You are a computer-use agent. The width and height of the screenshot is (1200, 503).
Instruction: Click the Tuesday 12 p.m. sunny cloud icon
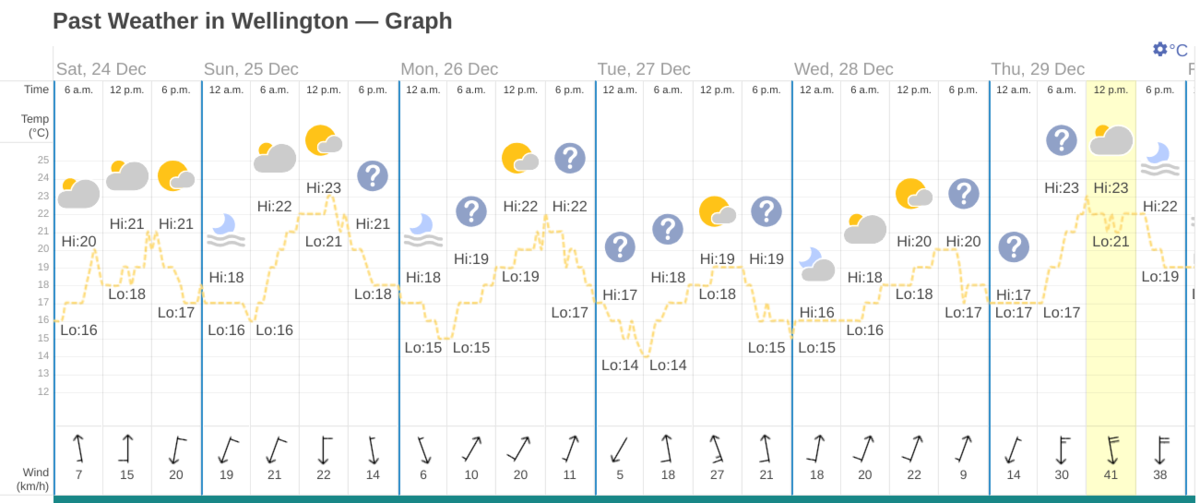717,212
